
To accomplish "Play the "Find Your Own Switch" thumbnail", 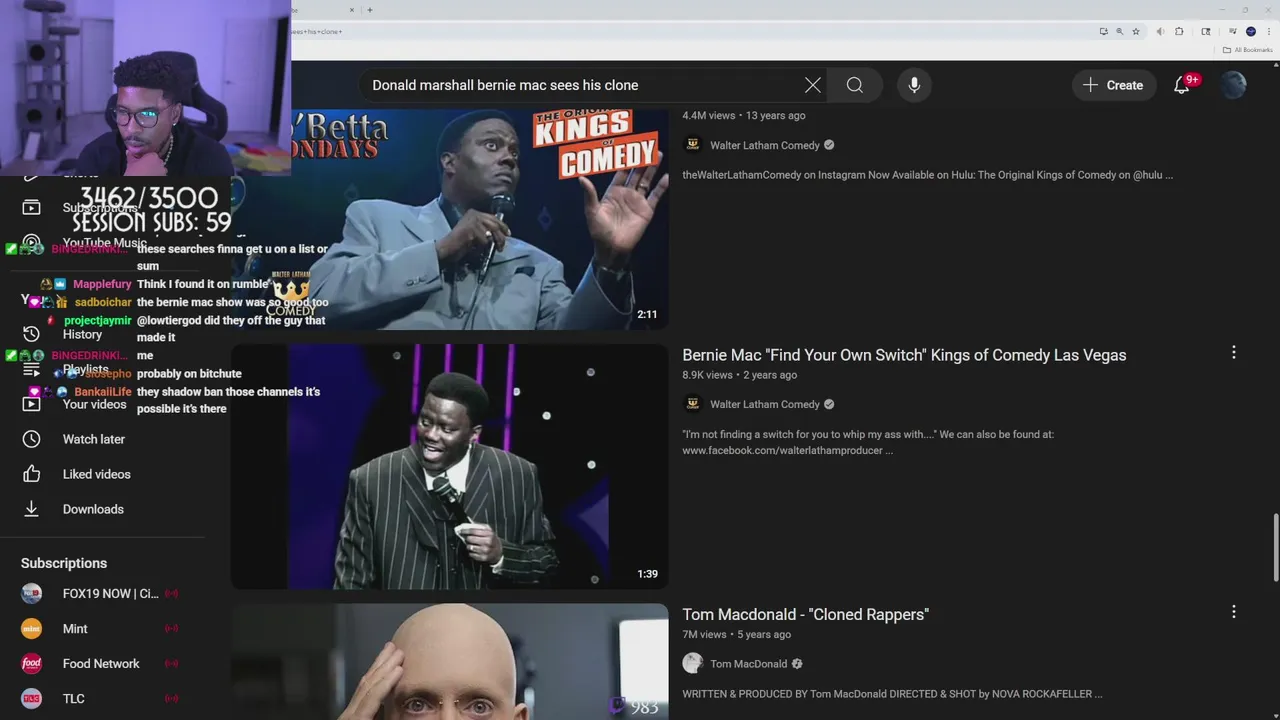I will click(450, 467).
